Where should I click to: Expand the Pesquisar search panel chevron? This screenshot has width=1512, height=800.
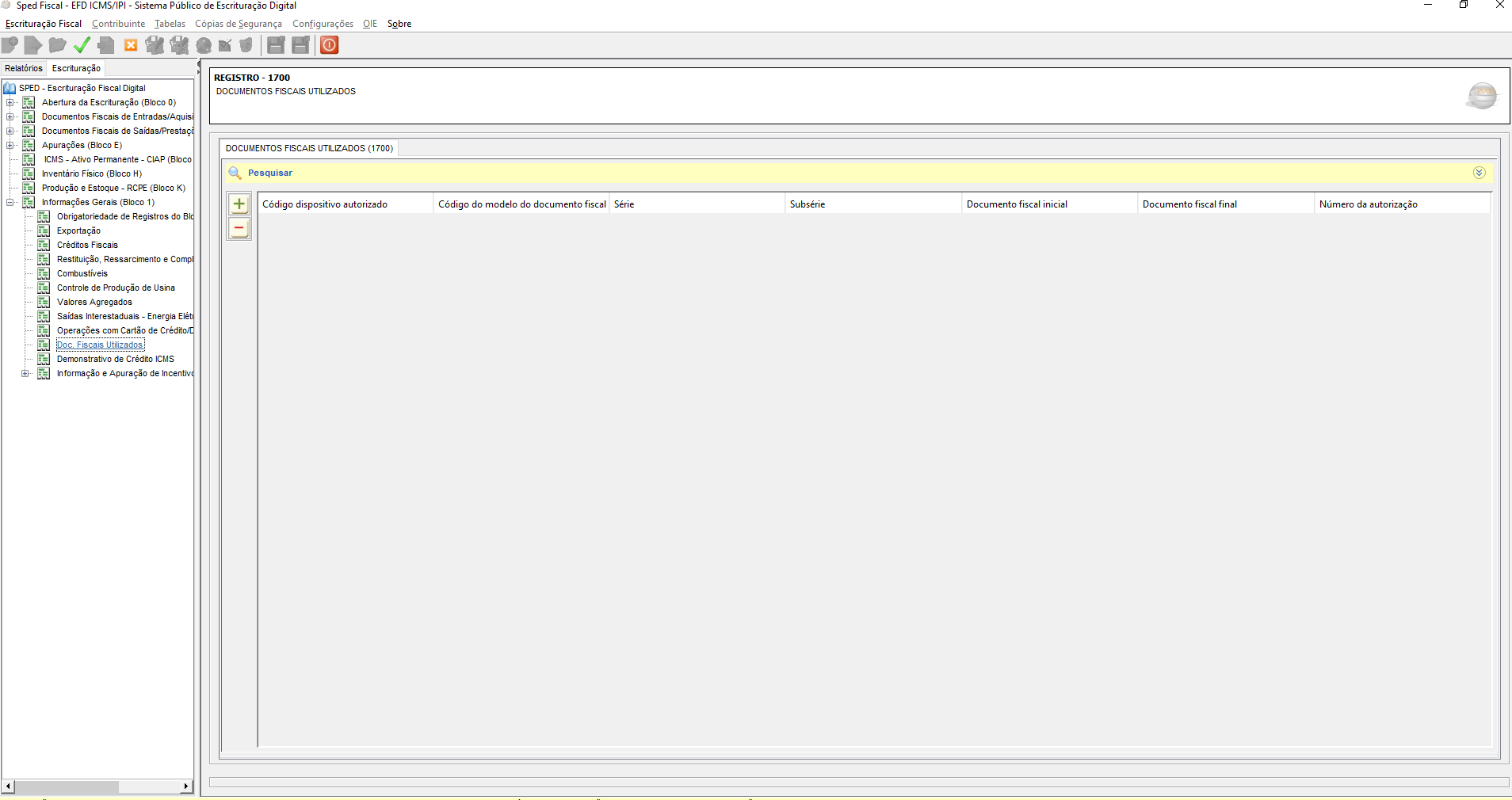click(x=1479, y=173)
